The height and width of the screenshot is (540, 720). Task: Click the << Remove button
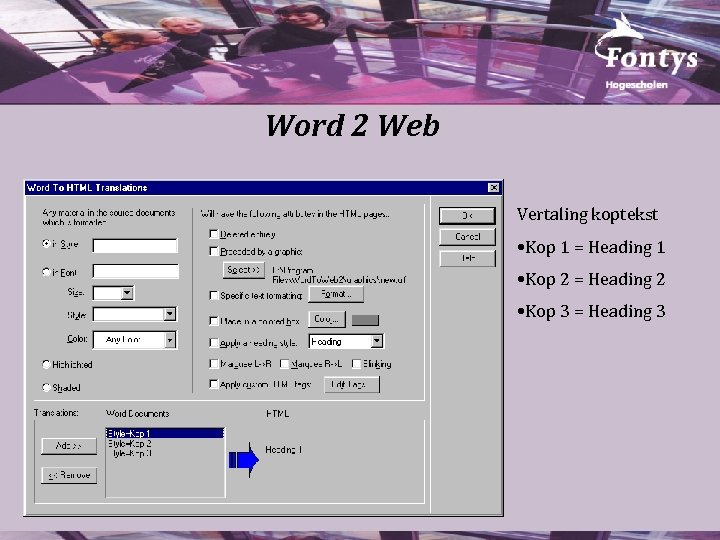[69, 475]
